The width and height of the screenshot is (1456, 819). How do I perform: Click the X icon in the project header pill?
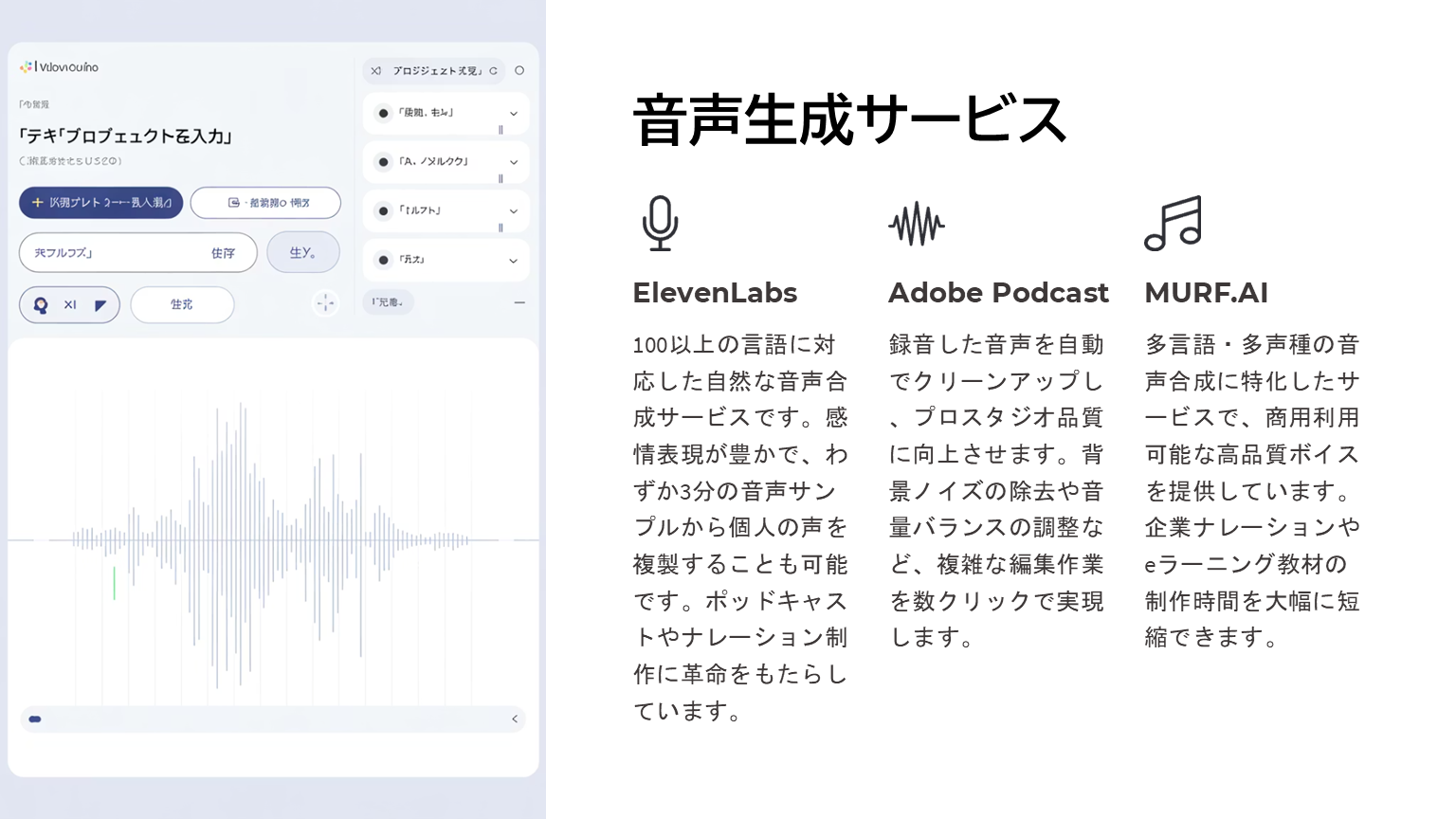click(376, 71)
